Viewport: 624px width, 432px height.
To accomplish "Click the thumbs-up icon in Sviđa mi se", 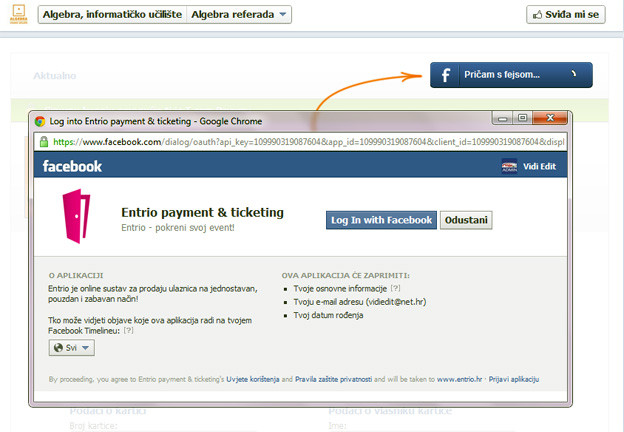I will (x=538, y=15).
